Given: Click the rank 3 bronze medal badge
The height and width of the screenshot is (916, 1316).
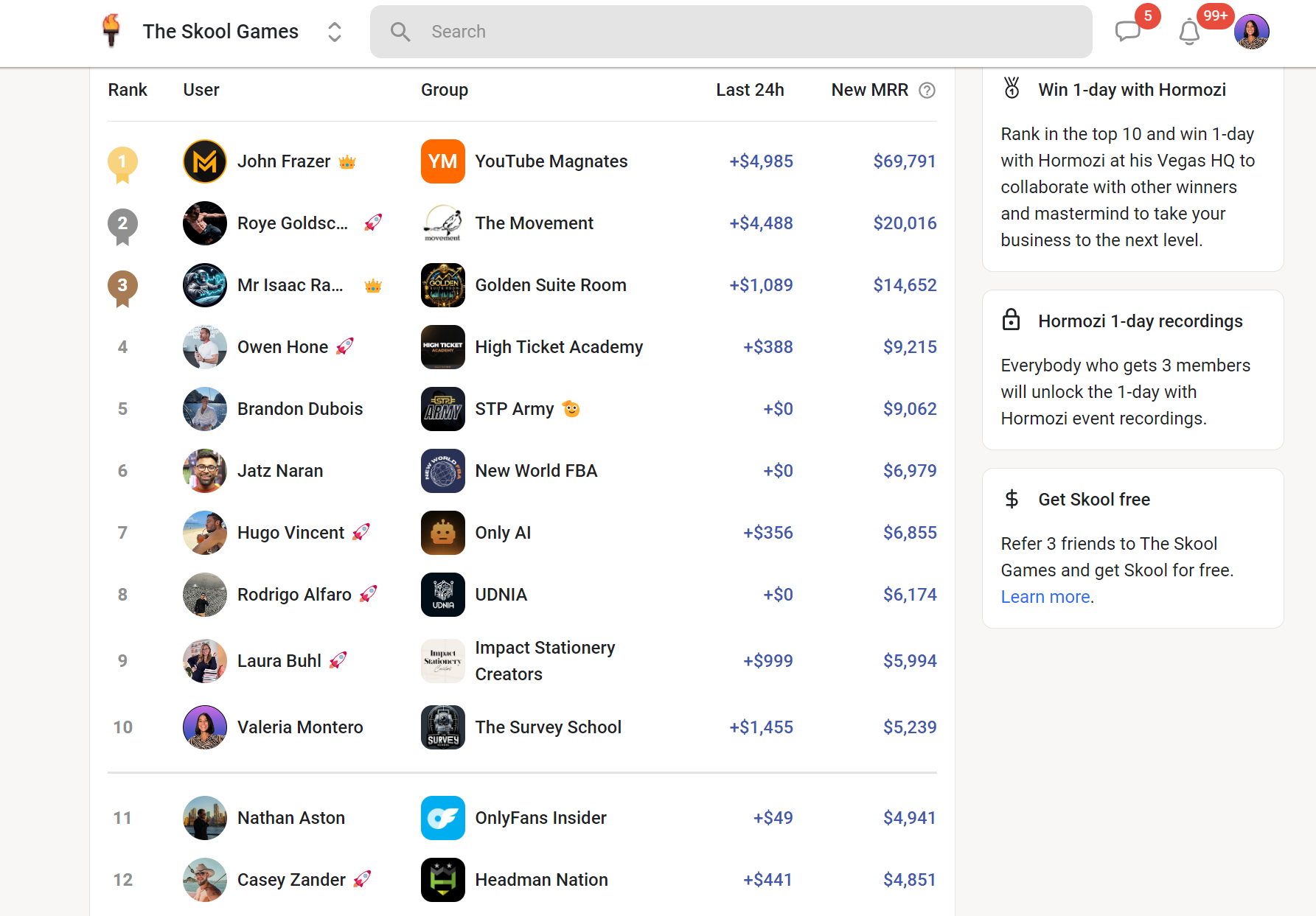Looking at the screenshot, I should coord(122,287).
